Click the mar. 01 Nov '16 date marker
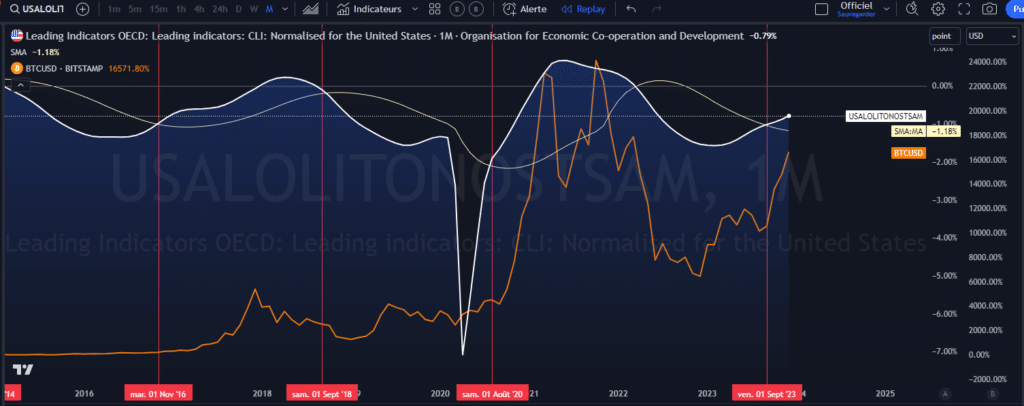Image resolution: width=1024 pixels, height=406 pixels. click(x=159, y=394)
